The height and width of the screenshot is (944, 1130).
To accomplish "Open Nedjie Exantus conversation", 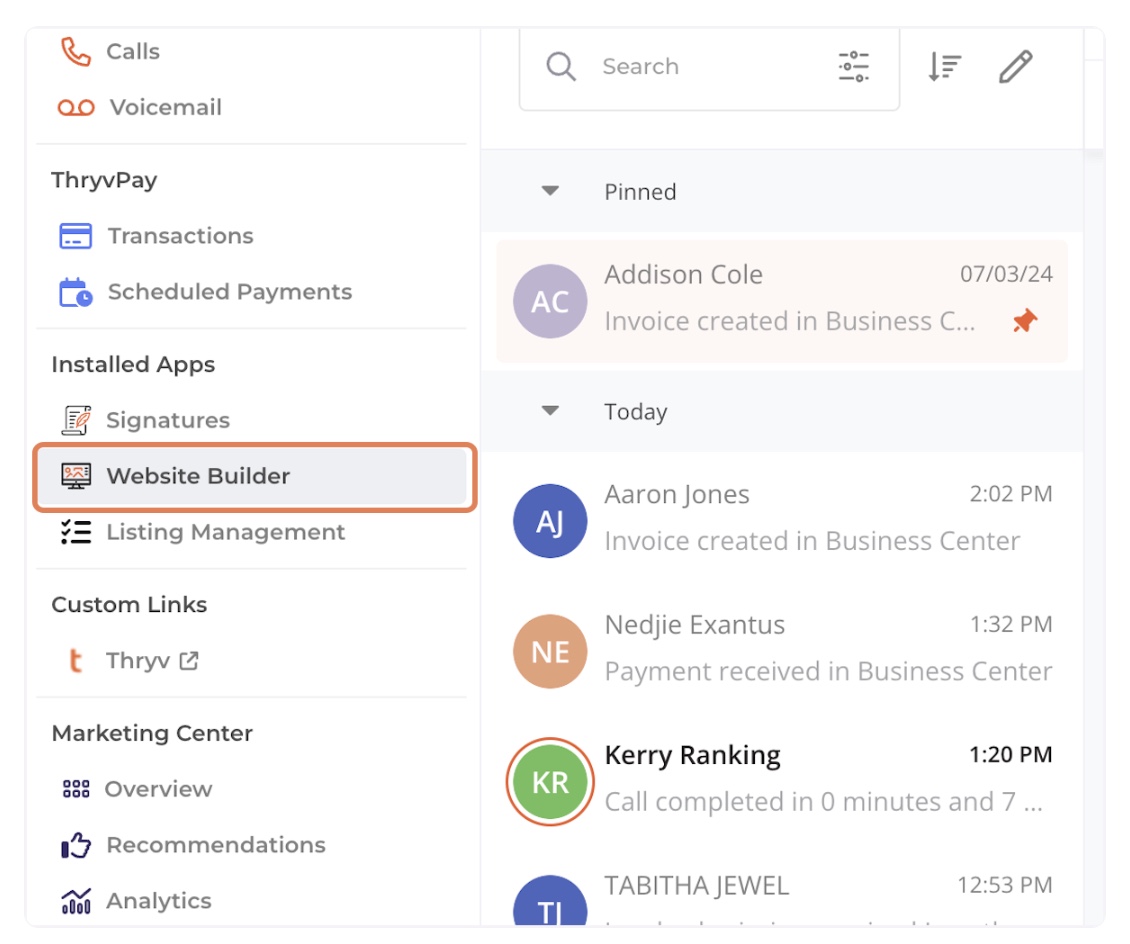I will point(782,649).
